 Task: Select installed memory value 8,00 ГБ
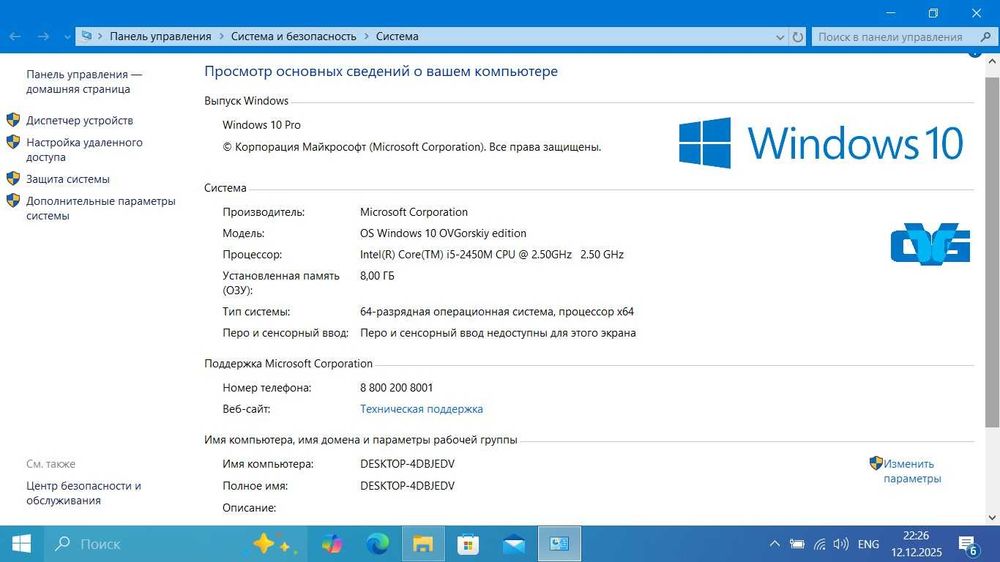(377, 276)
